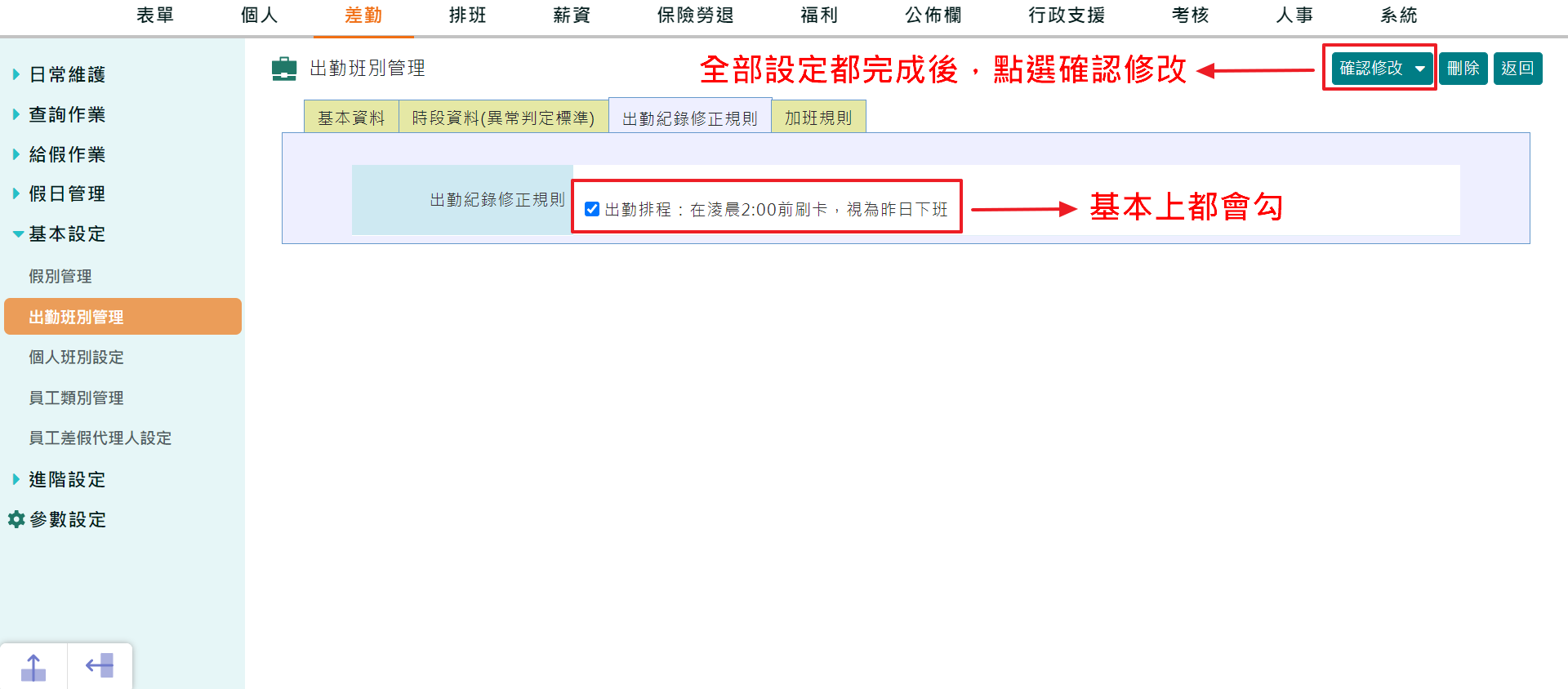Open the 公佈欄 top menu

(x=933, y=16)
